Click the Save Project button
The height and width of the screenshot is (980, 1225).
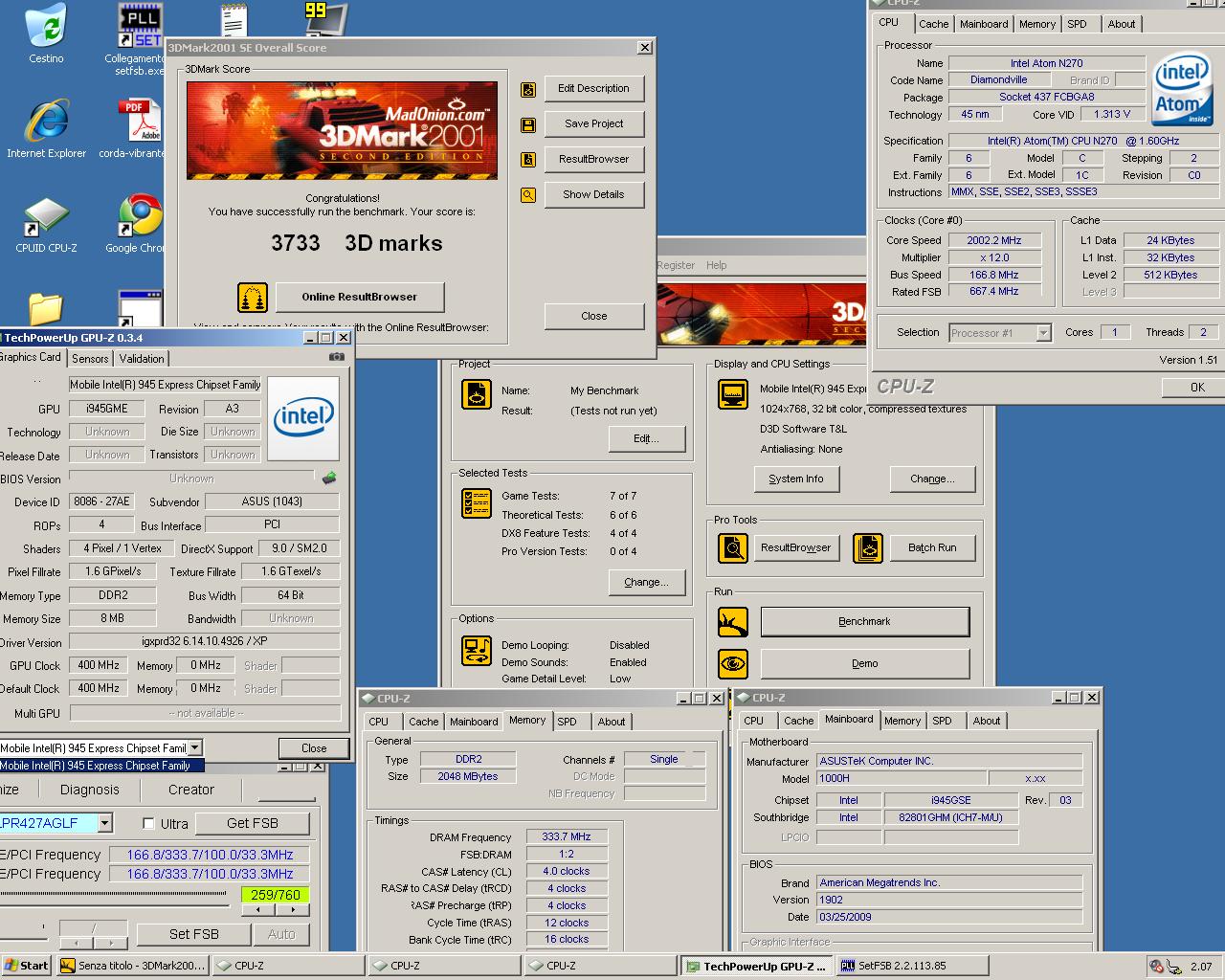(x=594, y=123)
